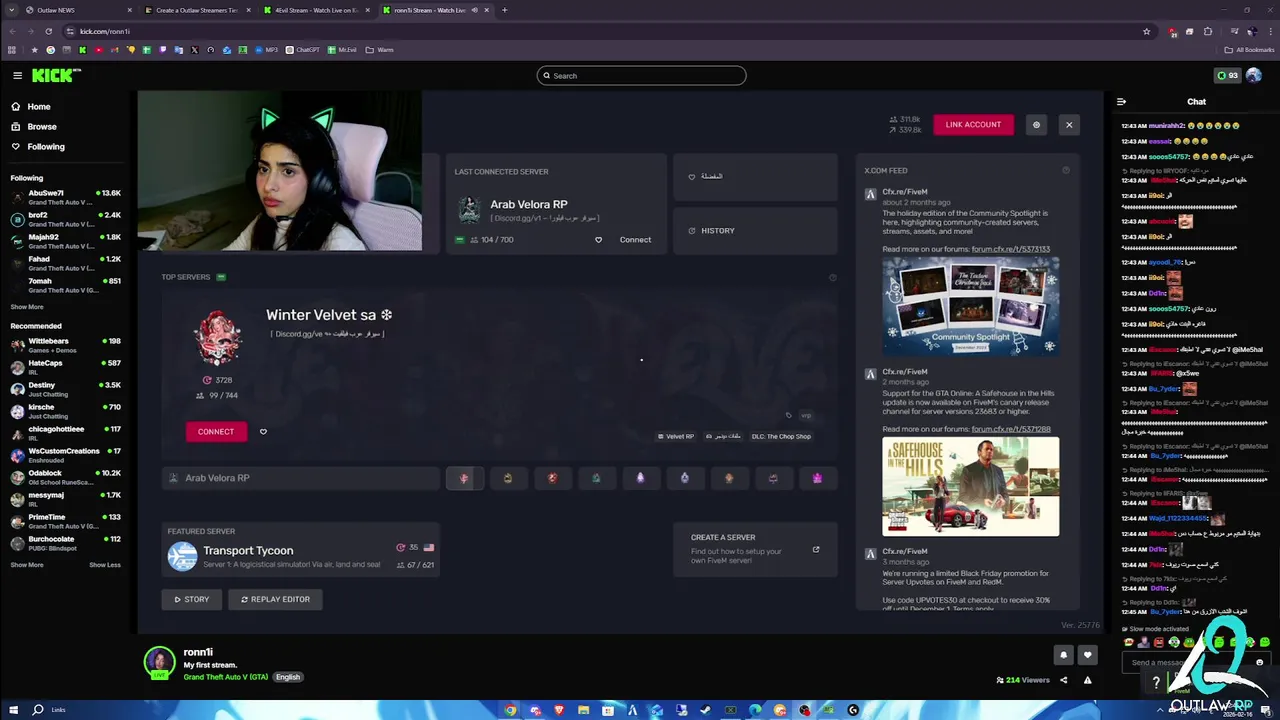Open Majah92 channel from Following list
This screenshot has width=1280, height=720.
(x=65, y=241)
